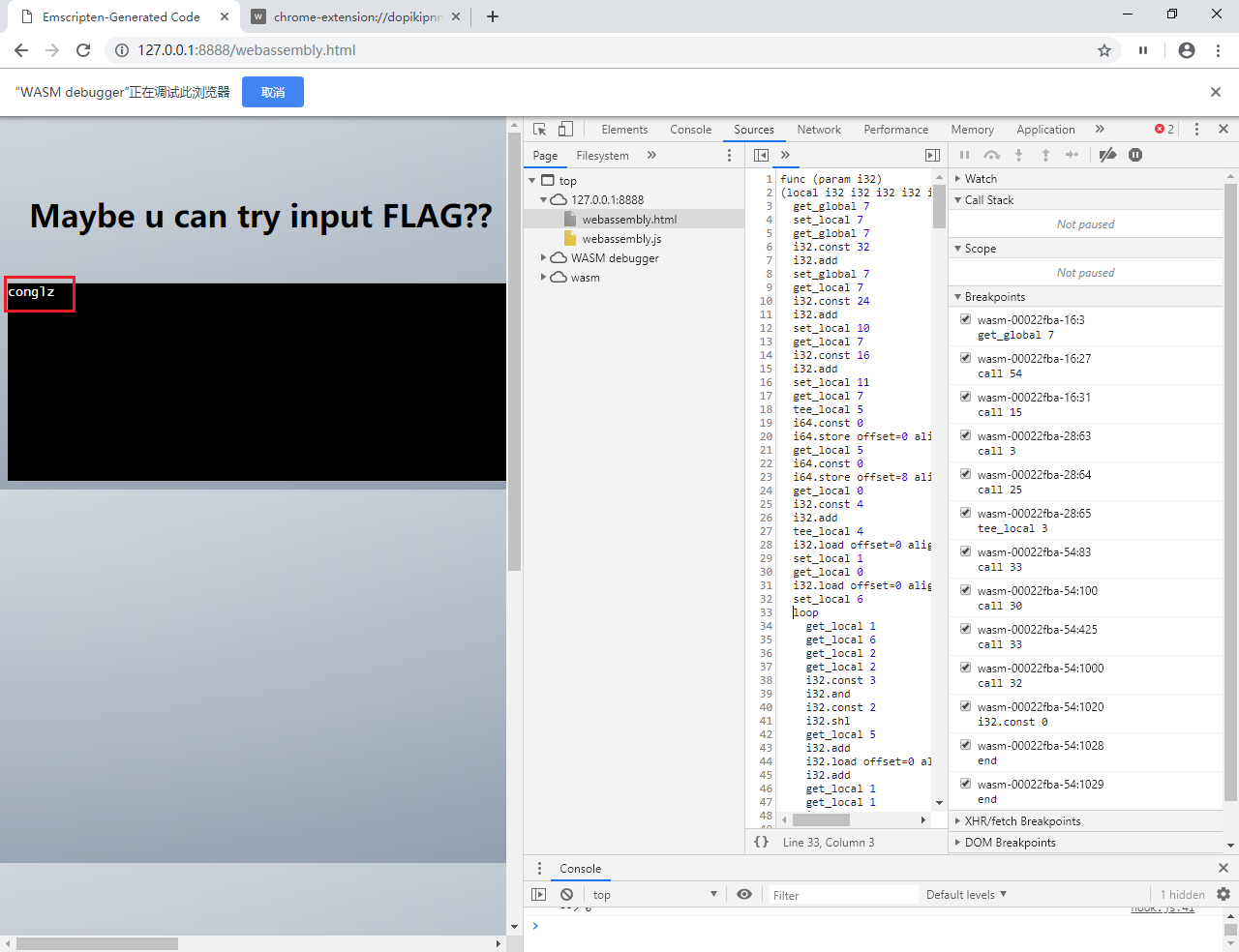Switch to the Network tab
Viewport: 1239px width, 952px height.
coord(818,130)
